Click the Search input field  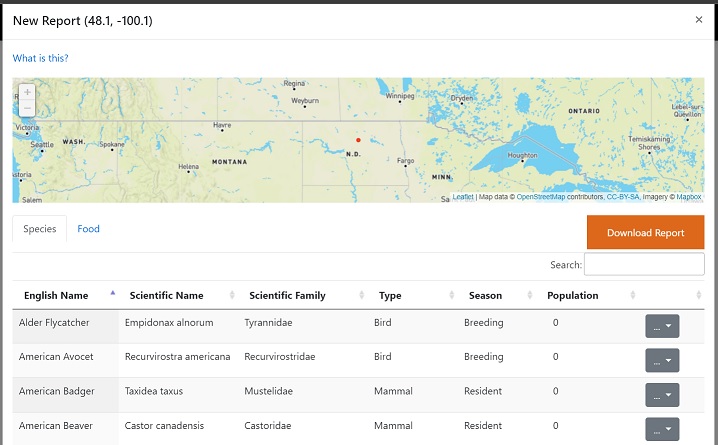[644, 265]
